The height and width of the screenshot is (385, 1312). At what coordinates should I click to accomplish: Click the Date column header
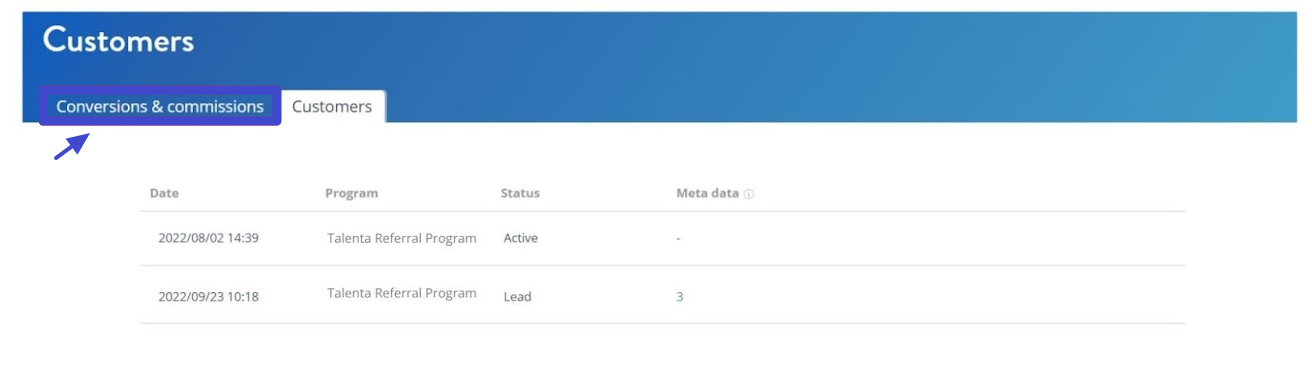[164, 193]
